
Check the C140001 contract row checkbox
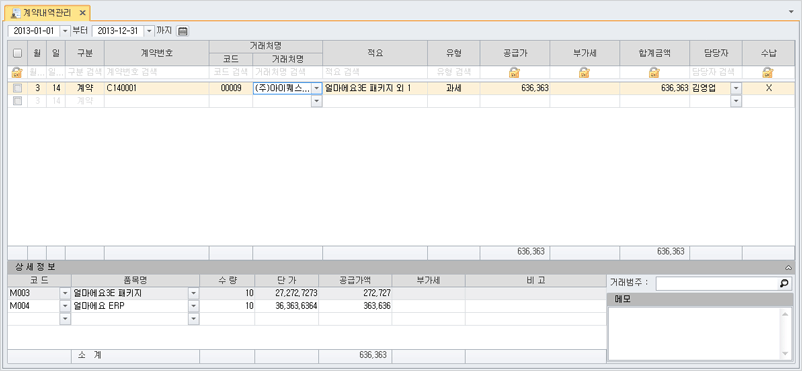pyautogui.click(x=17, y=89)
